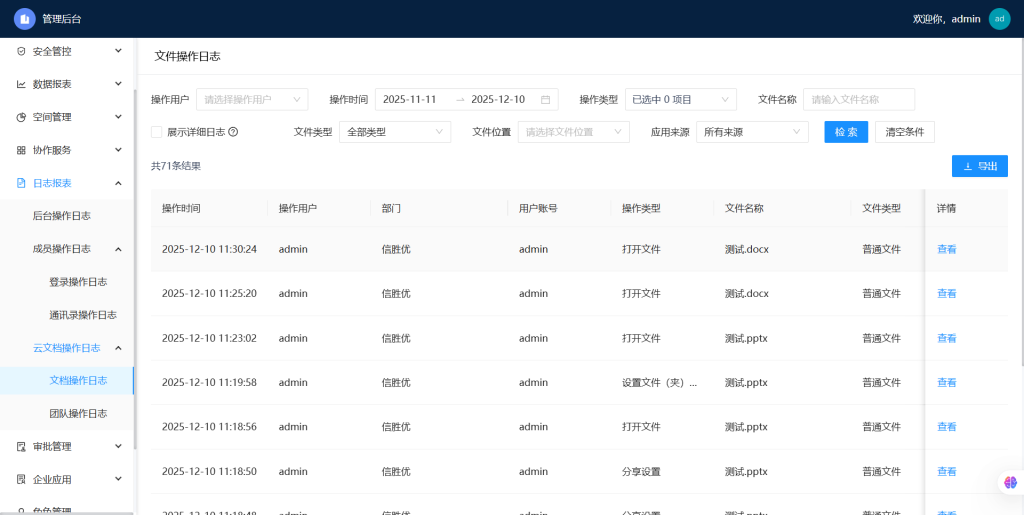This screenshot has height=515, width=1024.
Task: Click the 清空条件 button
Action: [x=904, y=132]
